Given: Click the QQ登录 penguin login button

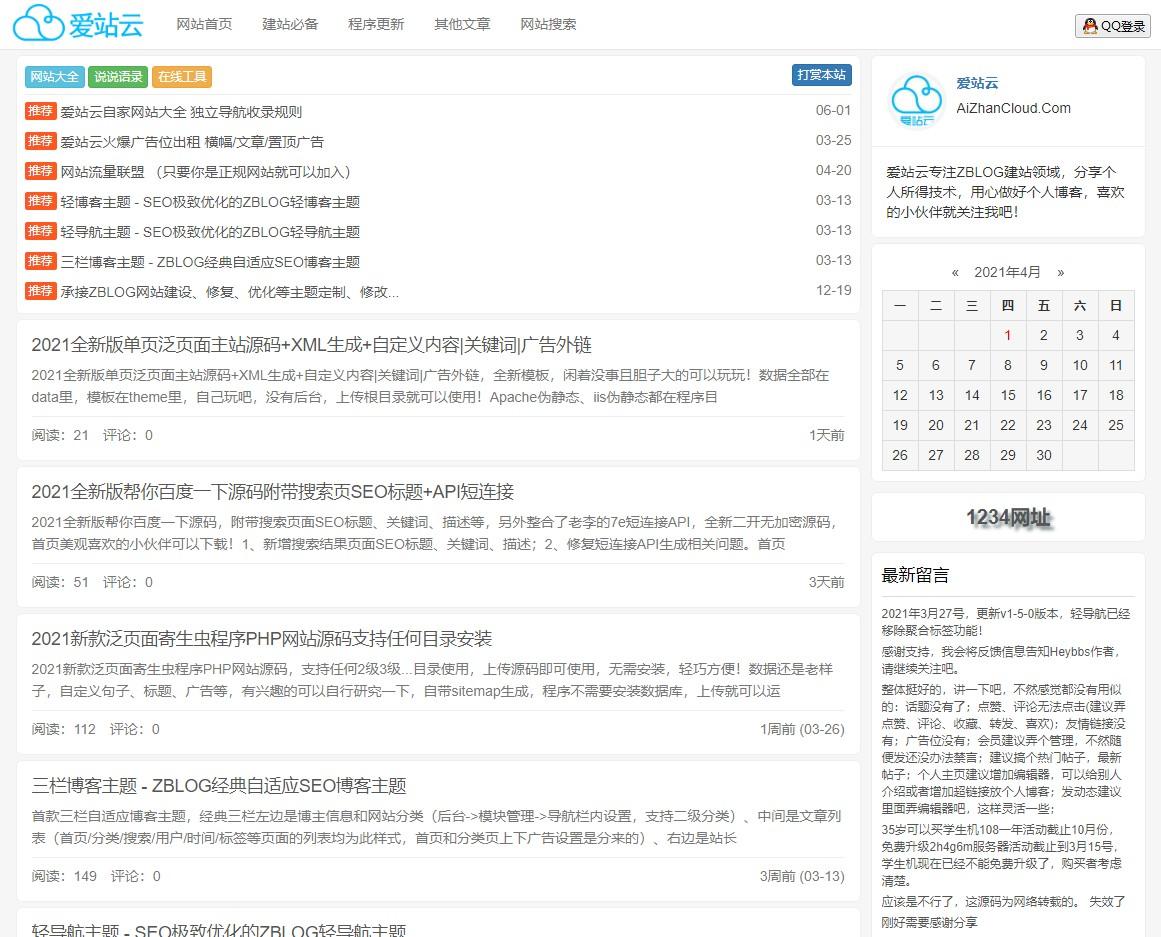Looking at the screenshot, I should click(x=1112, y=26).
